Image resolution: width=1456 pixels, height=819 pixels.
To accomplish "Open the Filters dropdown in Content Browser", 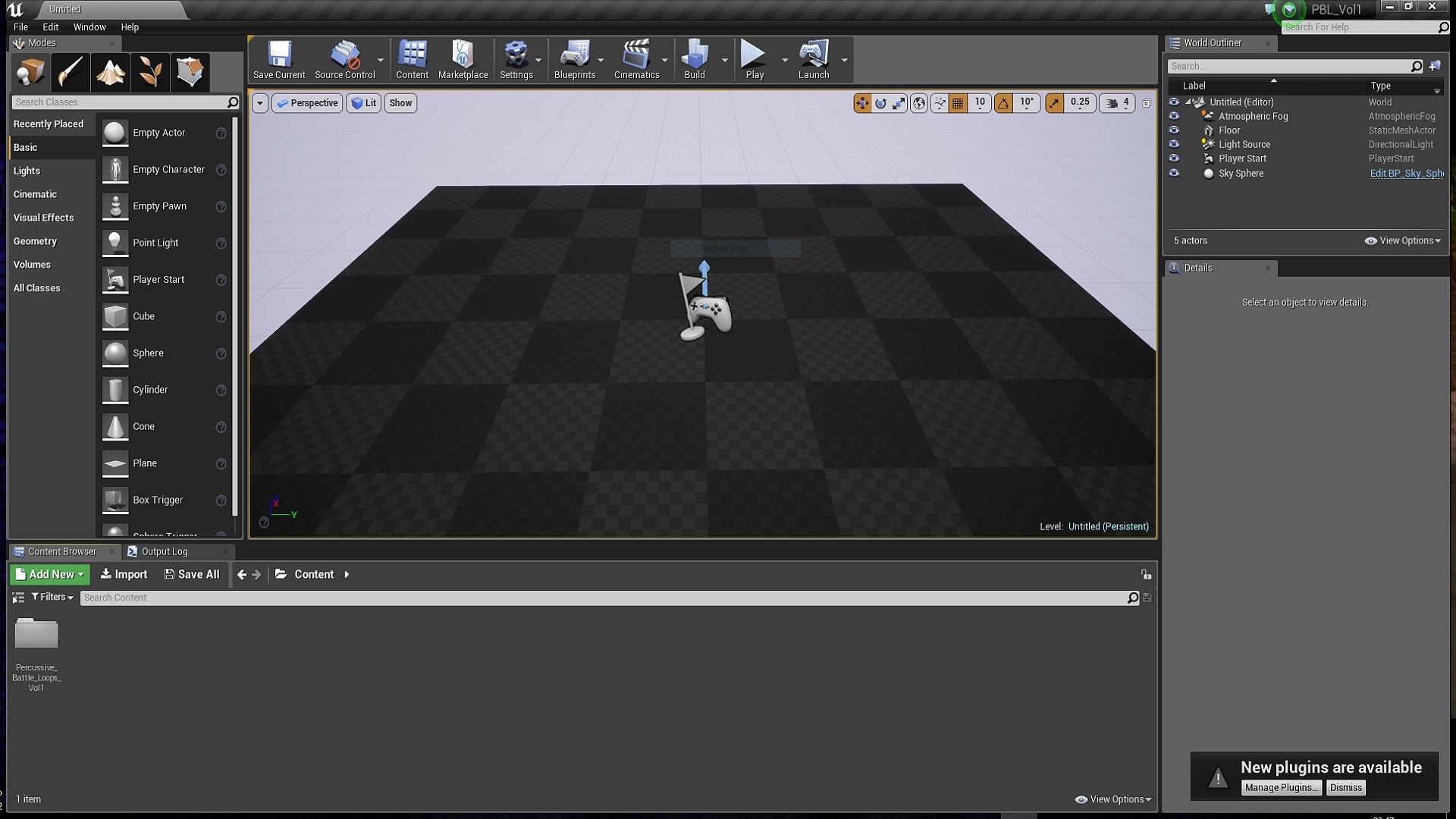I will pyautogui.click(x=52, y=598).
